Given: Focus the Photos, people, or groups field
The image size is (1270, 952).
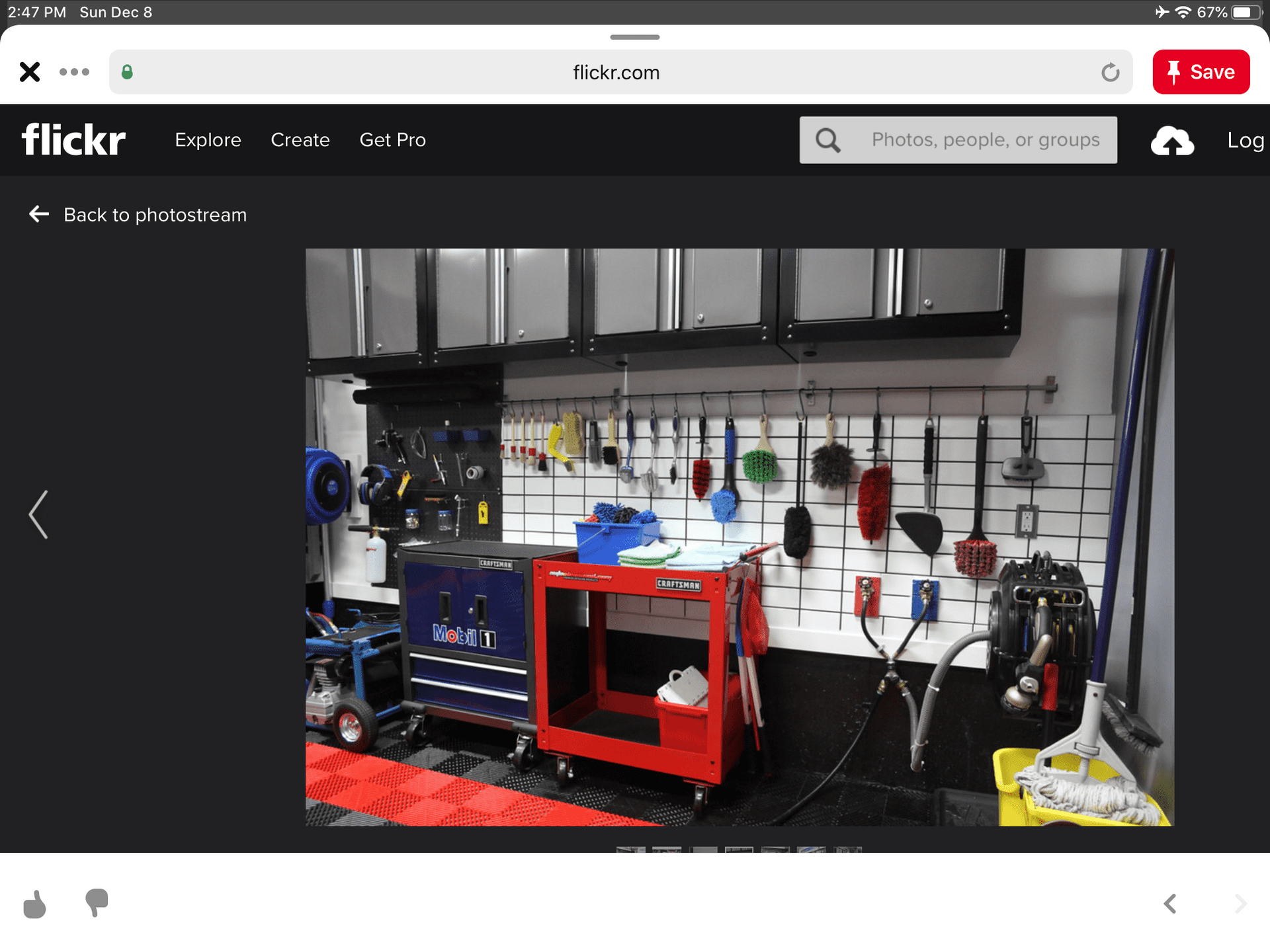Looking at the screenshot, I should [985, 140].
